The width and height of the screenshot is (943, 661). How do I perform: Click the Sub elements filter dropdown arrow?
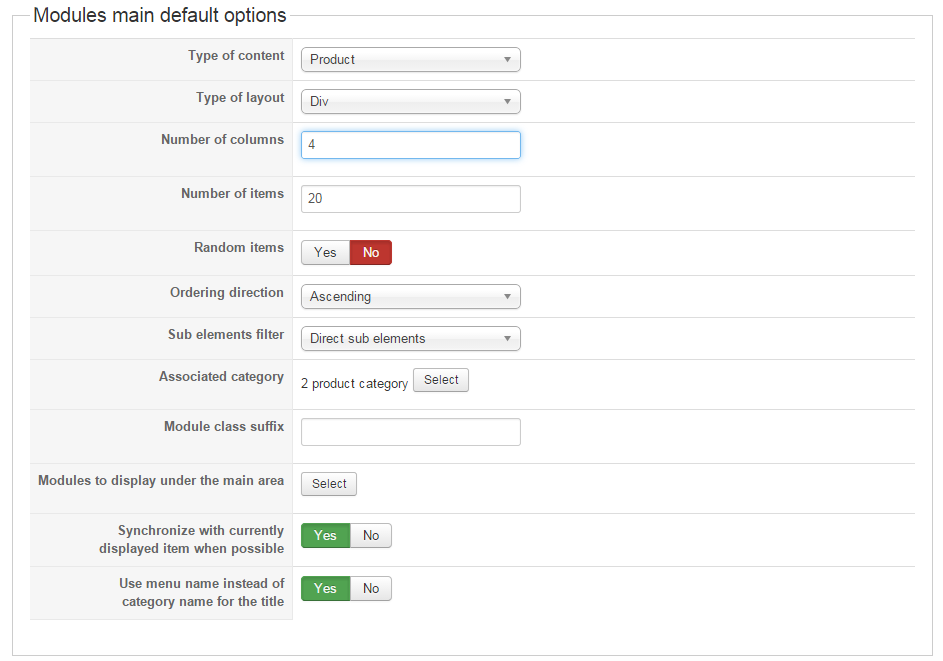(508, 339)
